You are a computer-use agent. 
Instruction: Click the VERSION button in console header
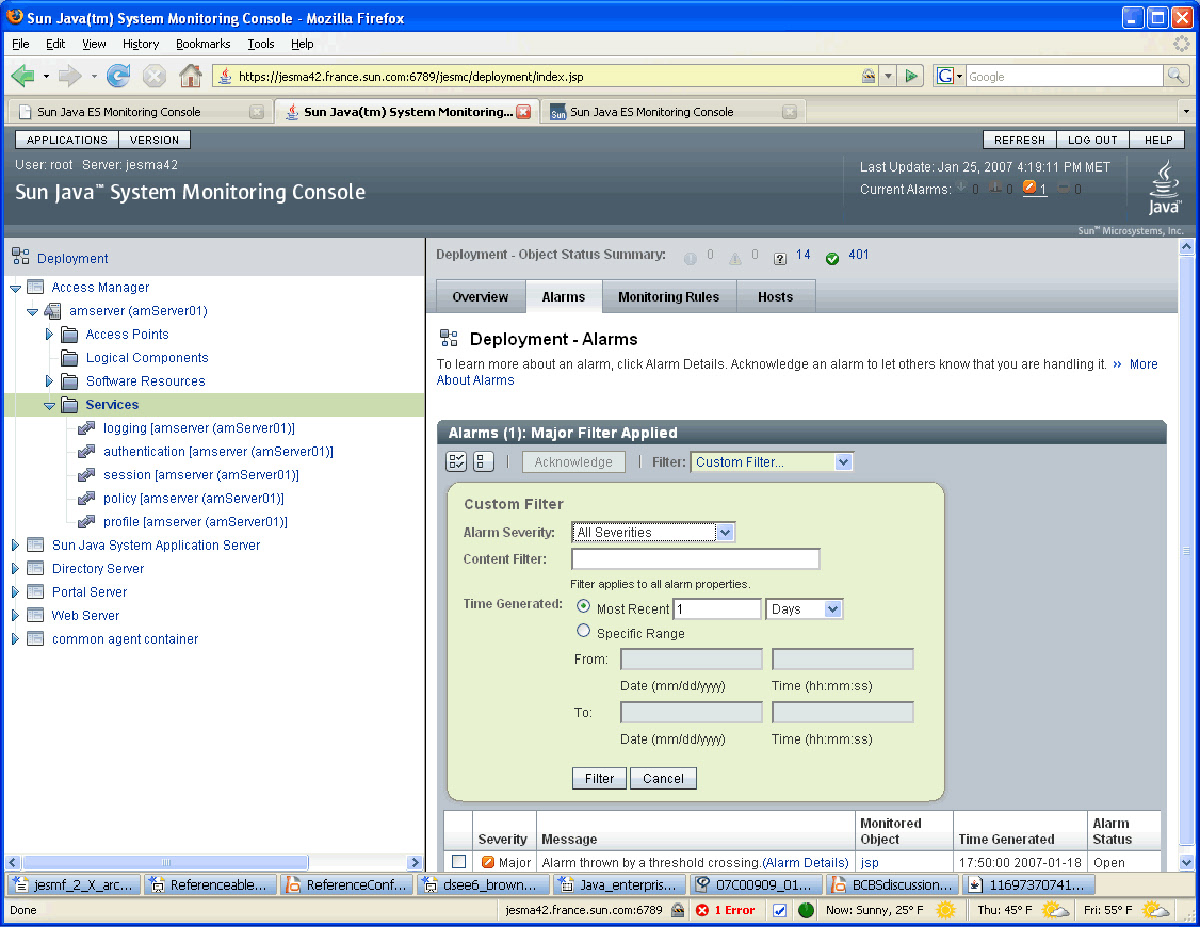click(x=155, y=140)
